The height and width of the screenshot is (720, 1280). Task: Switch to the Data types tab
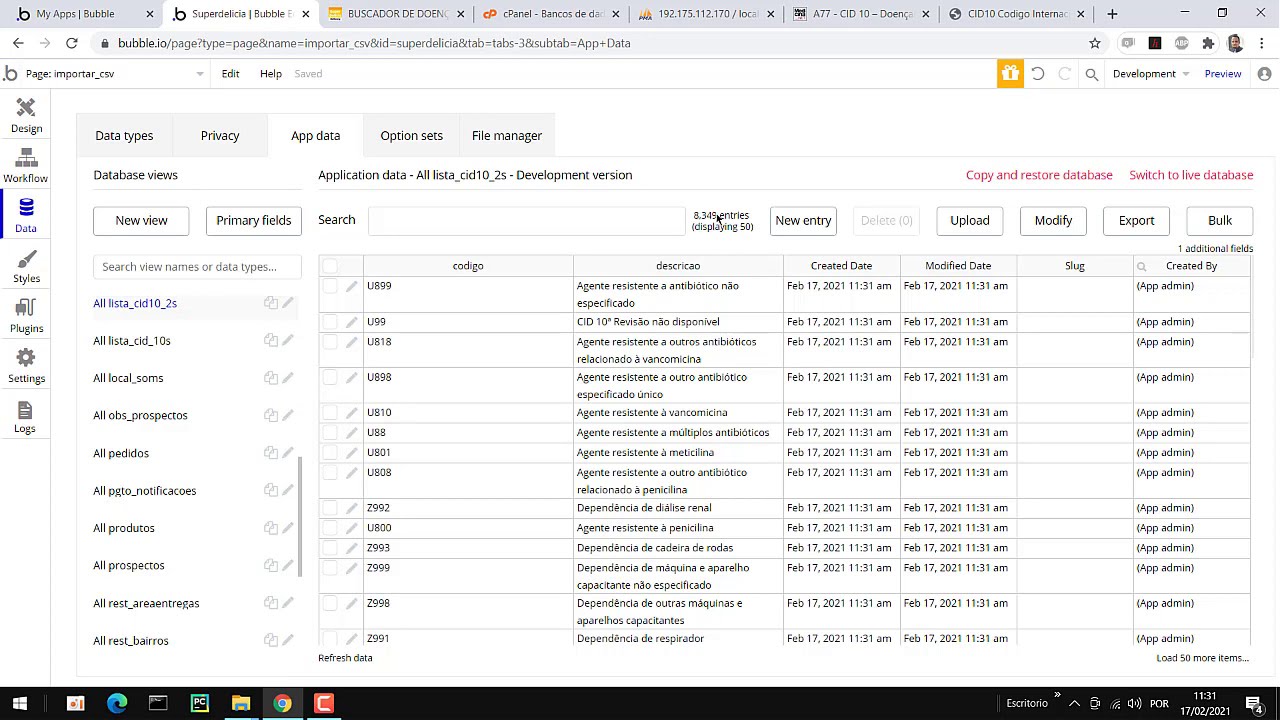124,136
